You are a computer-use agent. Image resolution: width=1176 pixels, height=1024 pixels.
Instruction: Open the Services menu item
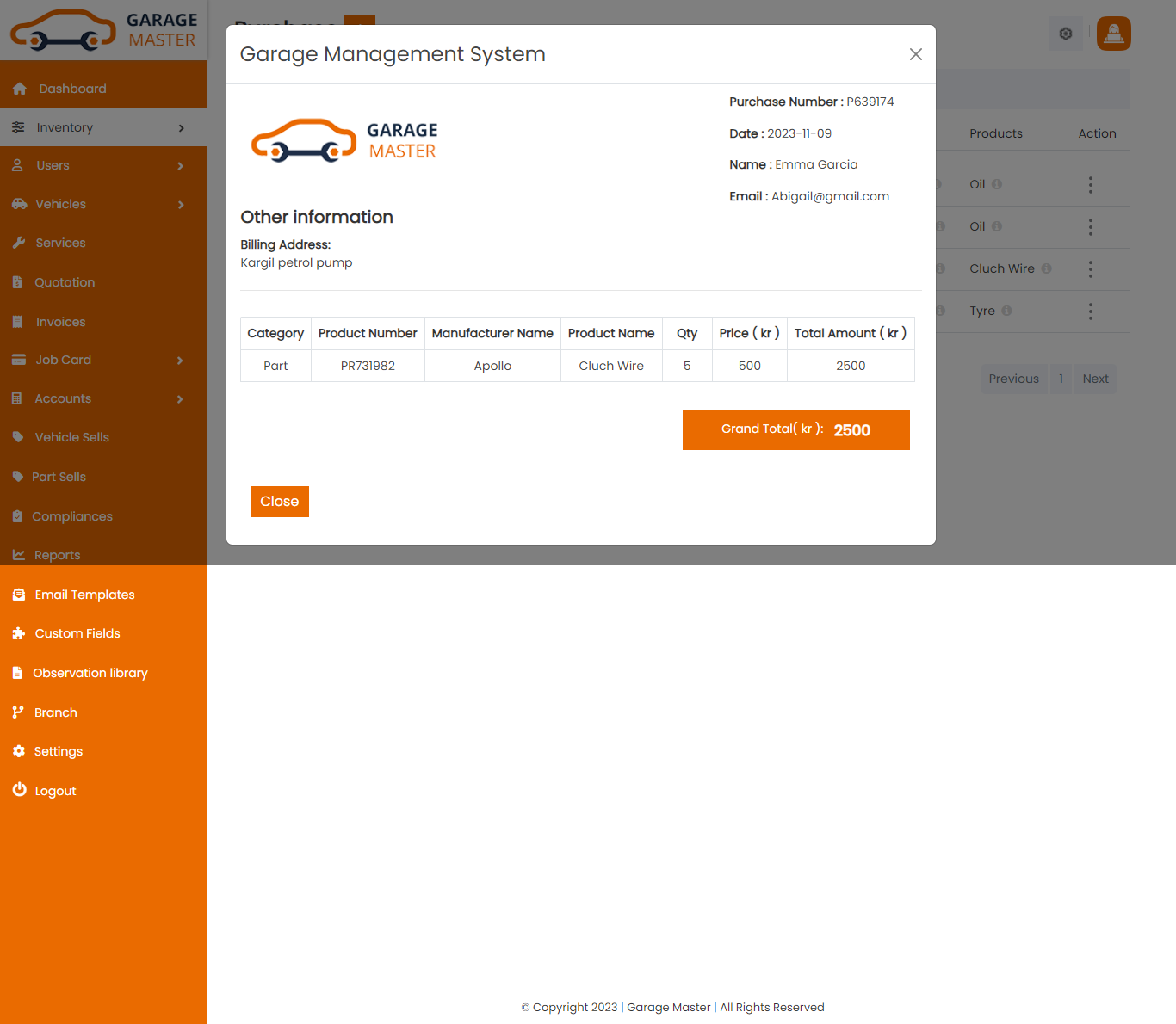click(x=103, y=243)
